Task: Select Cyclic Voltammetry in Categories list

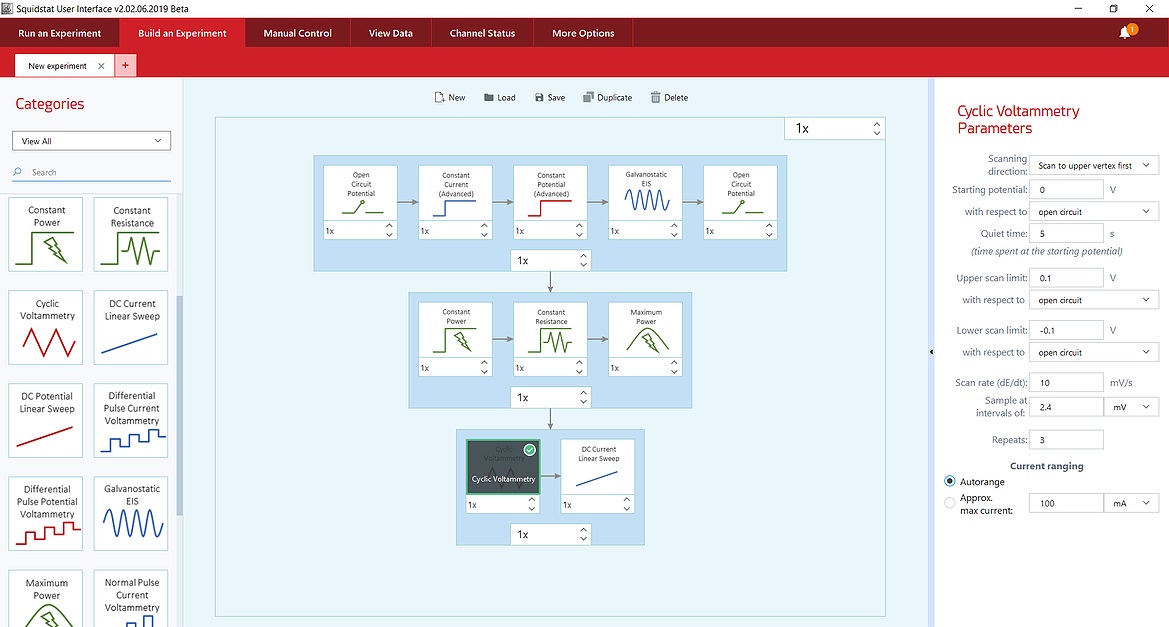Action: tap(47, 326)
